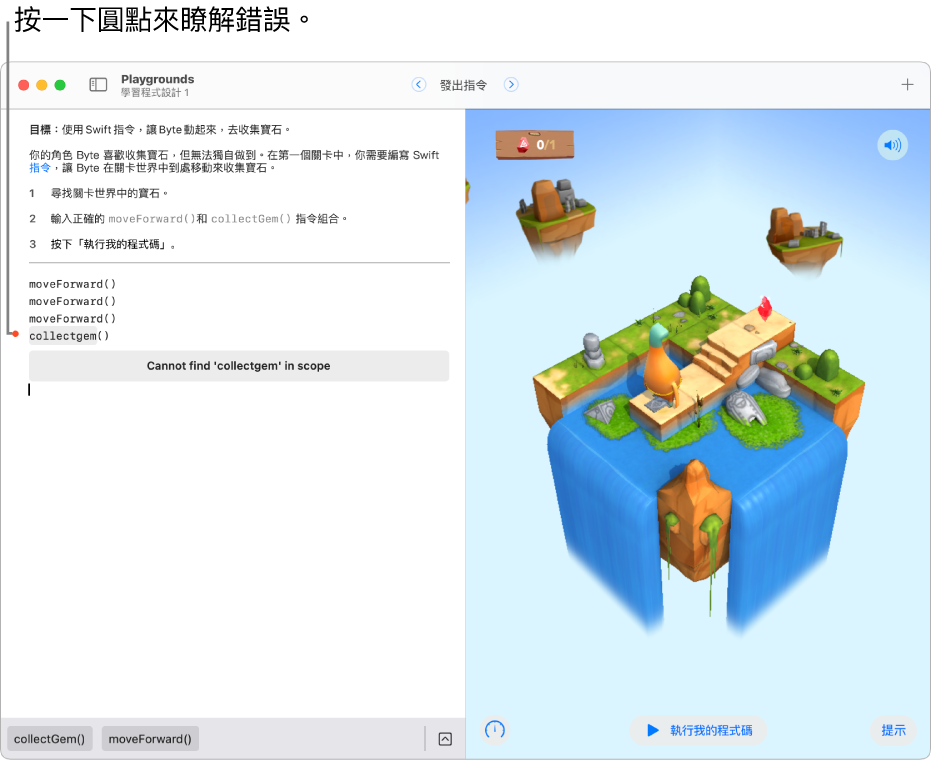
Task: Run code with 執行我的程式碼 button
Action: (x=698, y=730)
